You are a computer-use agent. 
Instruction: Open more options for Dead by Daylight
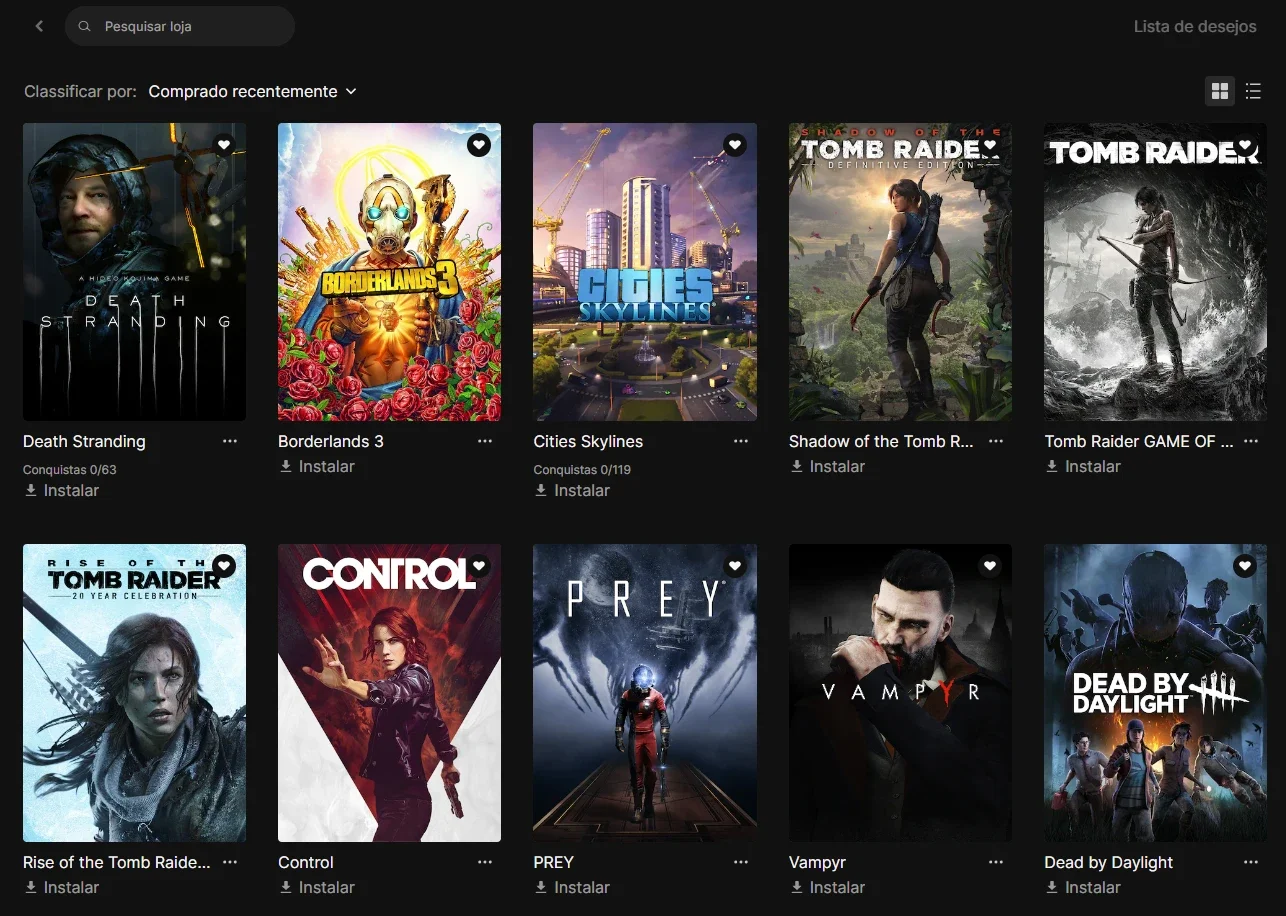click(x=1251, y=862)
